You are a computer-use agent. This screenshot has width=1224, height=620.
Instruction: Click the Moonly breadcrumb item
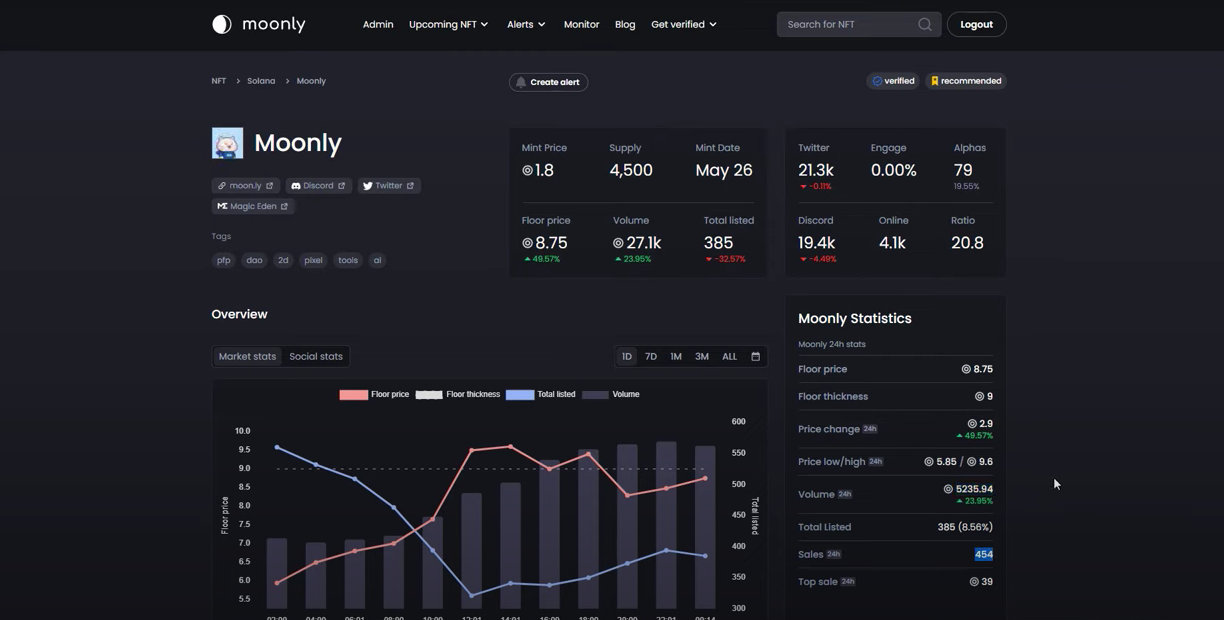point(311,81)
